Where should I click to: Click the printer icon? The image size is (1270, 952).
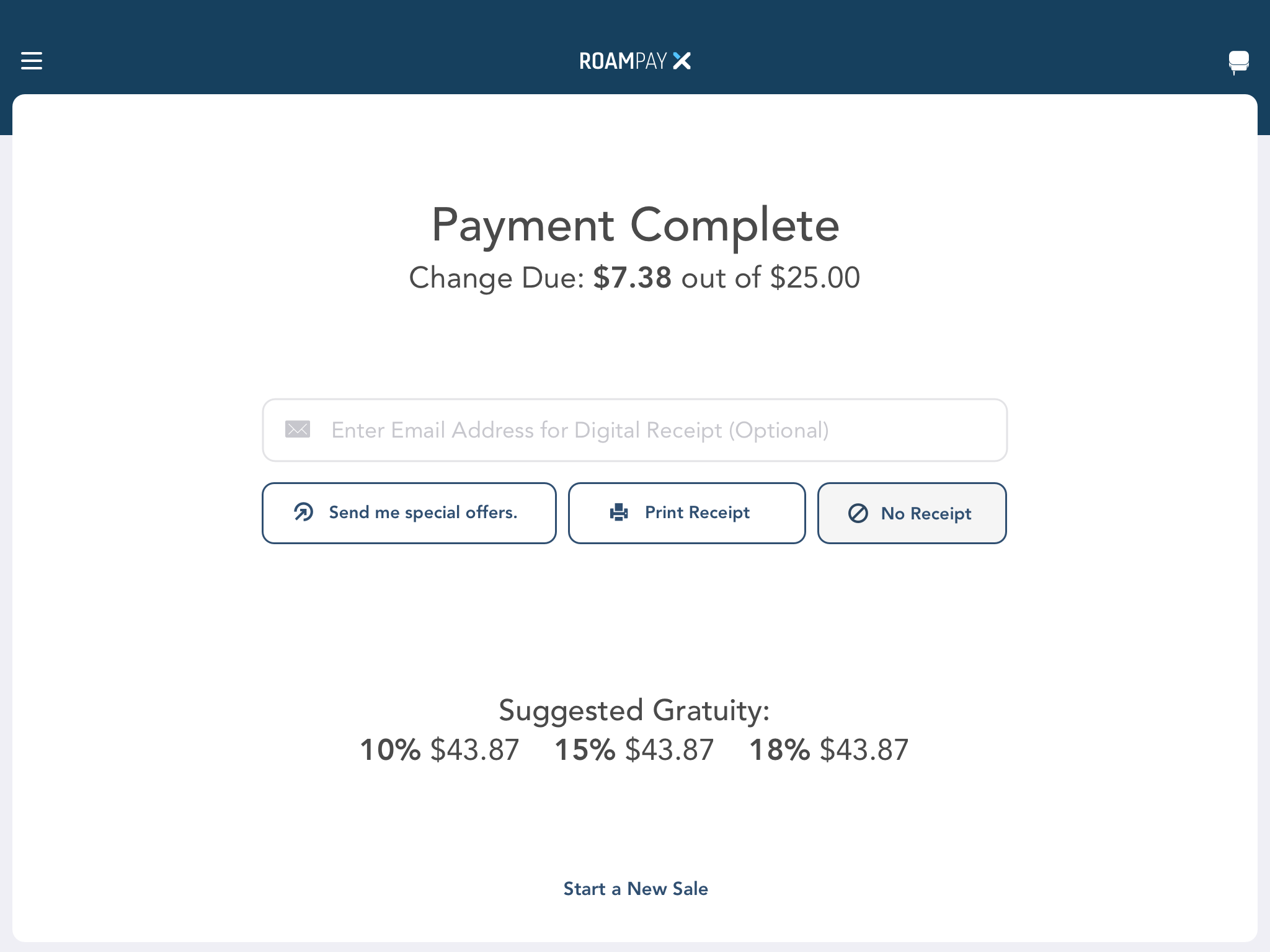(x=619, y=512)
